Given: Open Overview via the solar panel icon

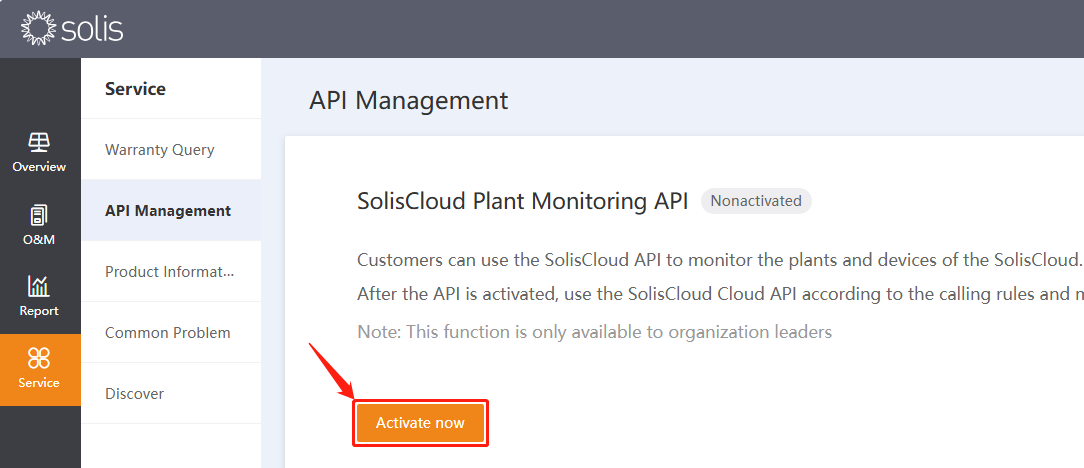Looking at the screenshot, I should pyautogui.click(x=39, y=142).
